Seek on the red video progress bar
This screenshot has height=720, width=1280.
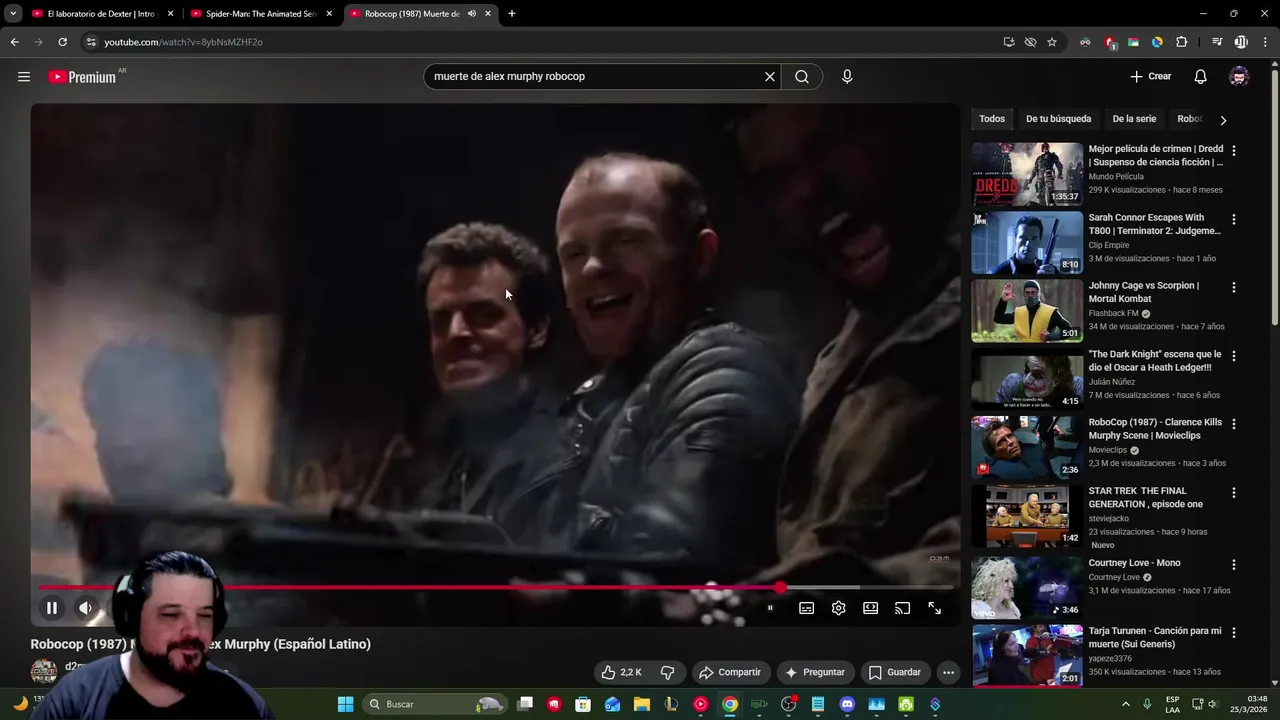coord(495,588)
